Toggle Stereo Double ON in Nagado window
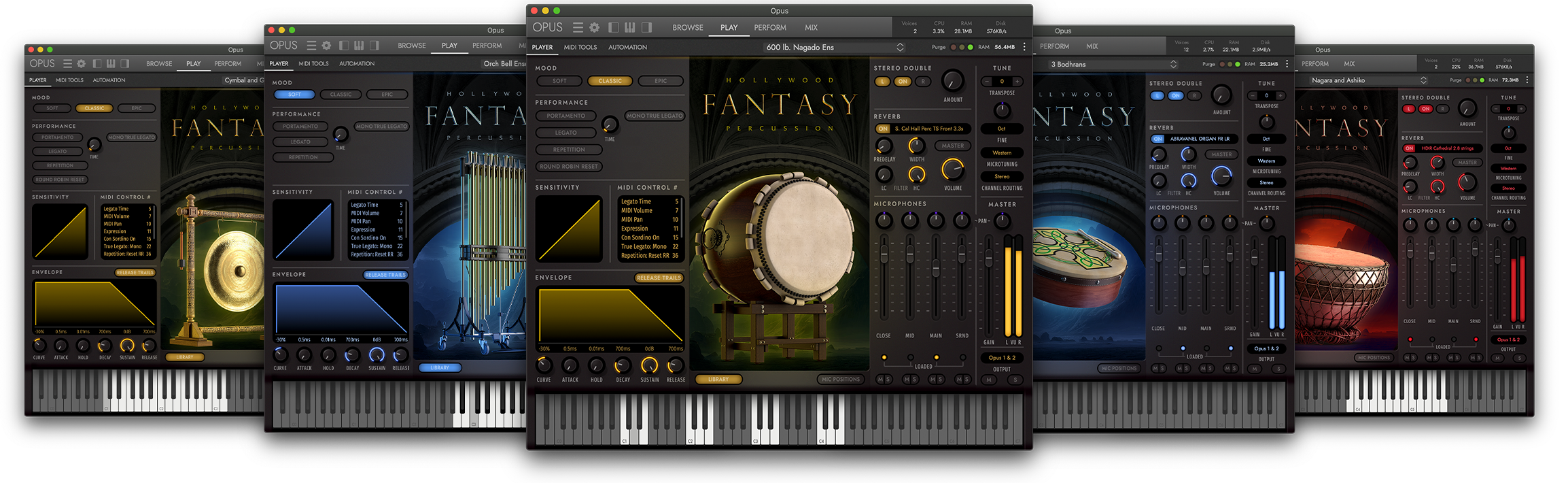This screenshot has width=1568, height=483. 903,82
